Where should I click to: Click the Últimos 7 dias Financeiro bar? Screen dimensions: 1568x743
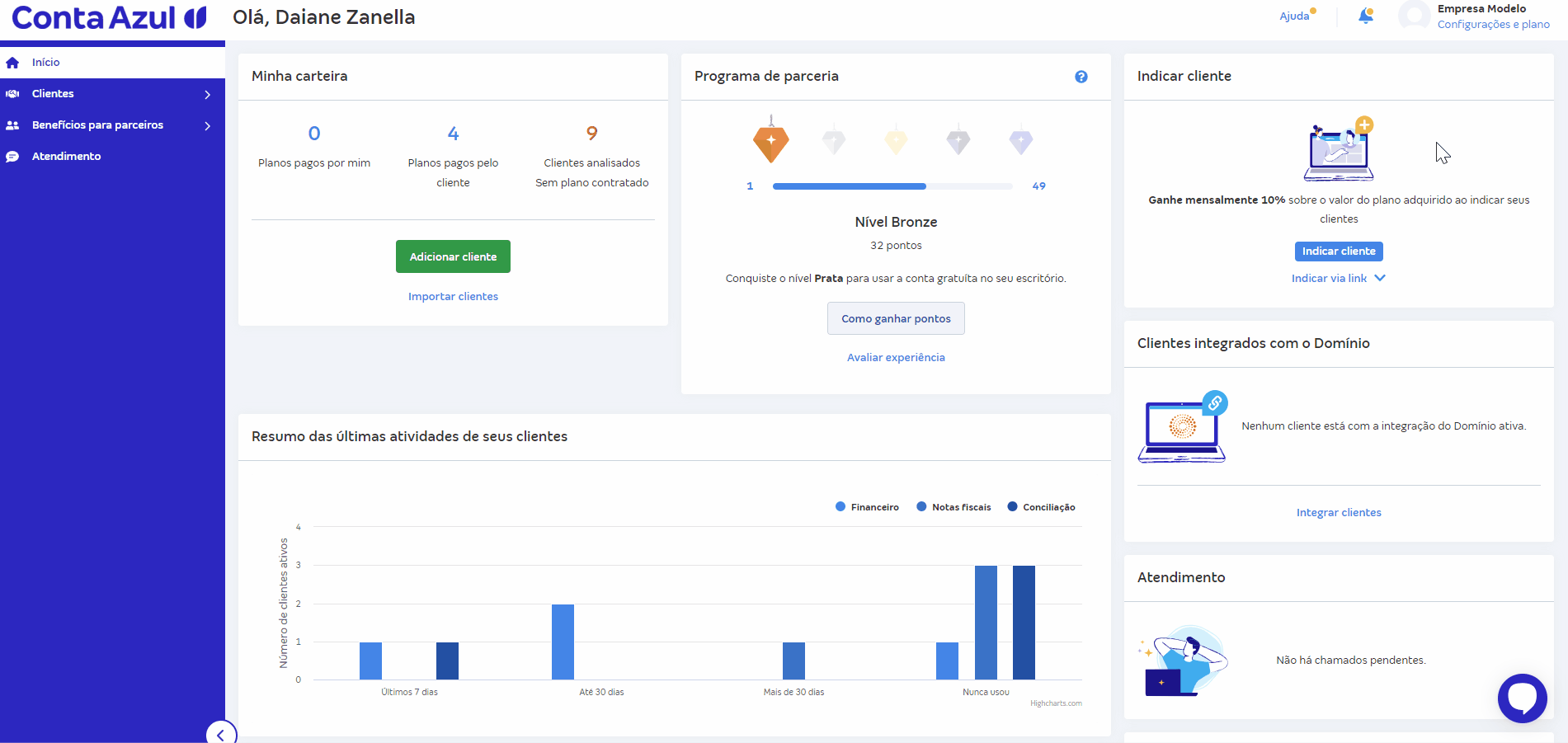pyautogui.click(x=370, y=661)
